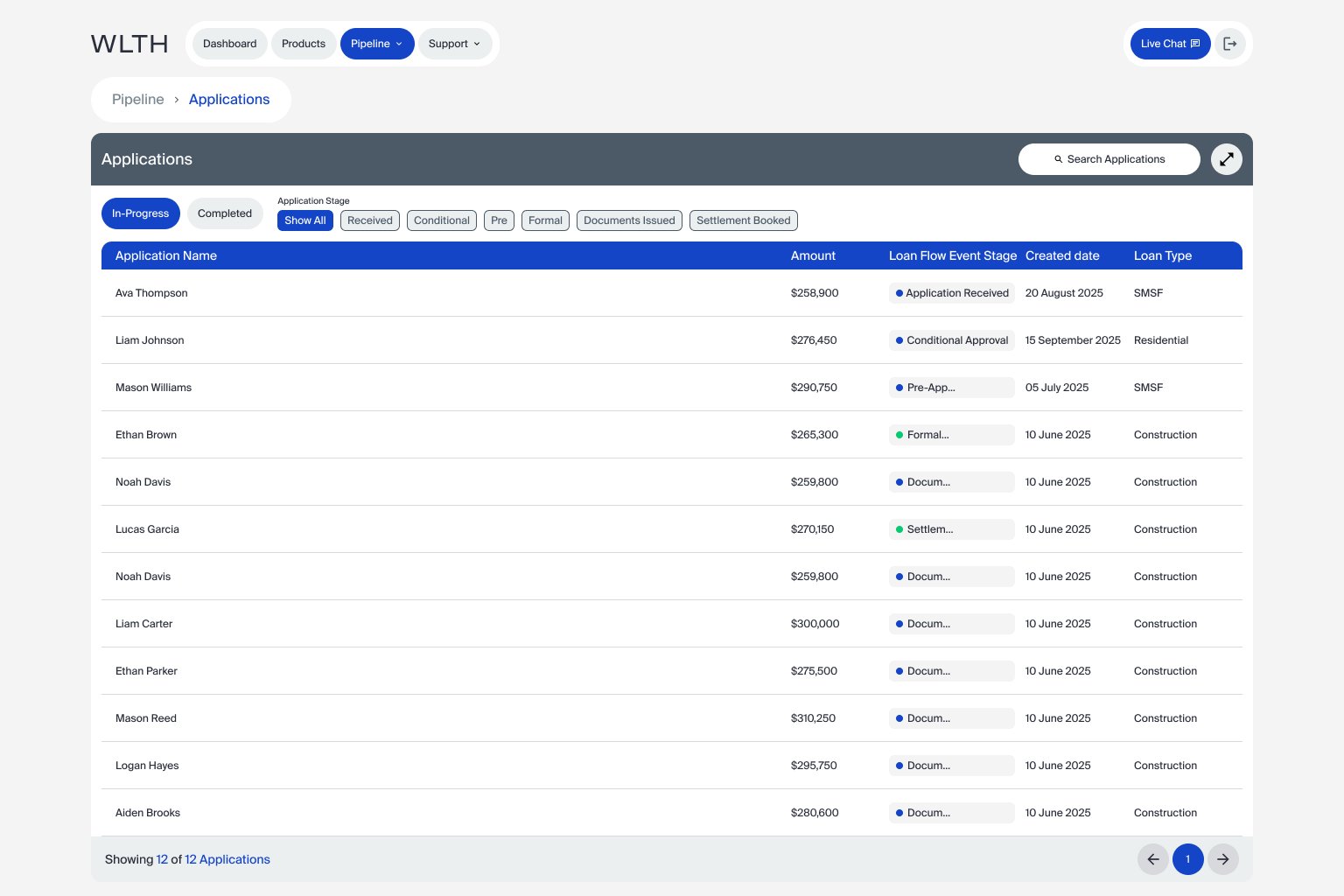Click the $310,250 amount
Viewport: 1344px width, 896px height.
pos(813,718)
